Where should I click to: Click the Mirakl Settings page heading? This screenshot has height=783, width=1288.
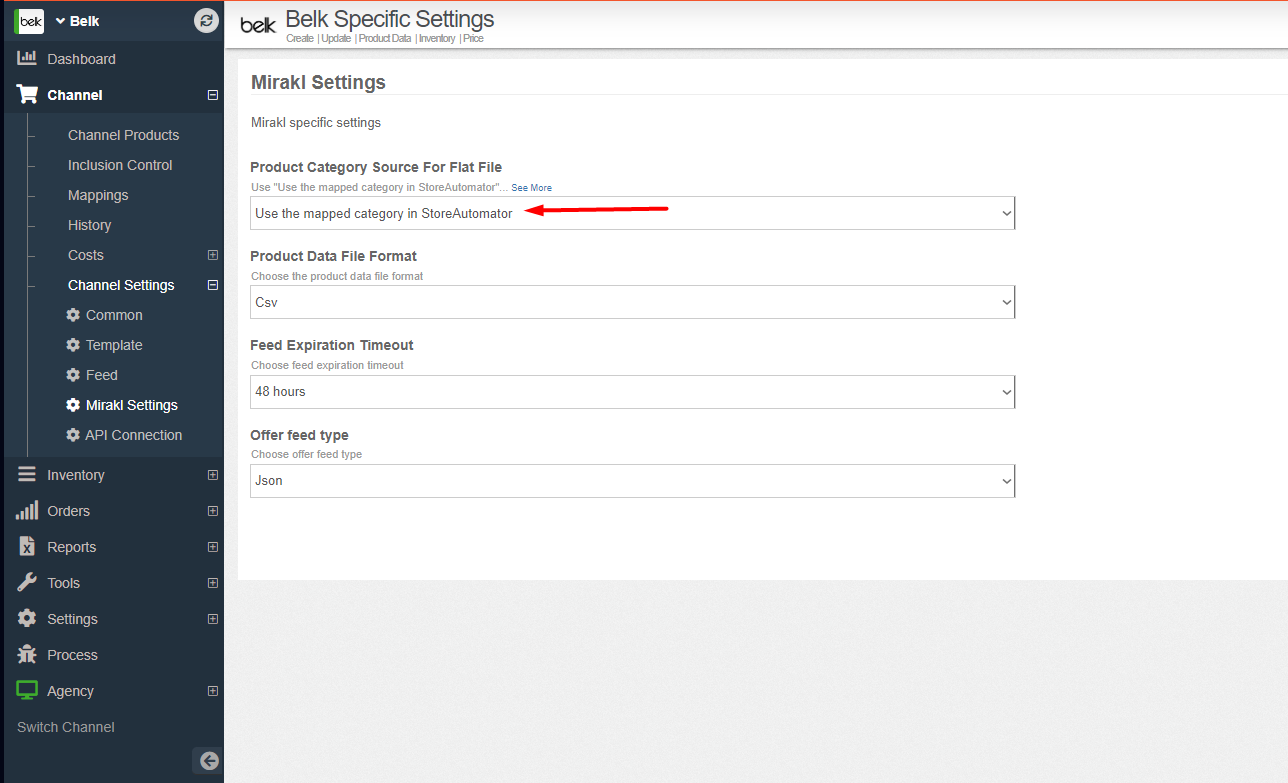point(318,82)
